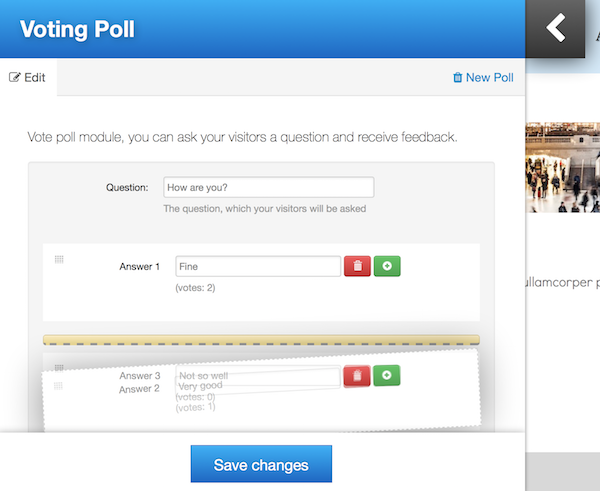This screenshot has height=491, width=600.
Task: Click the 'Answer 1' label
Action: (139, 267)
